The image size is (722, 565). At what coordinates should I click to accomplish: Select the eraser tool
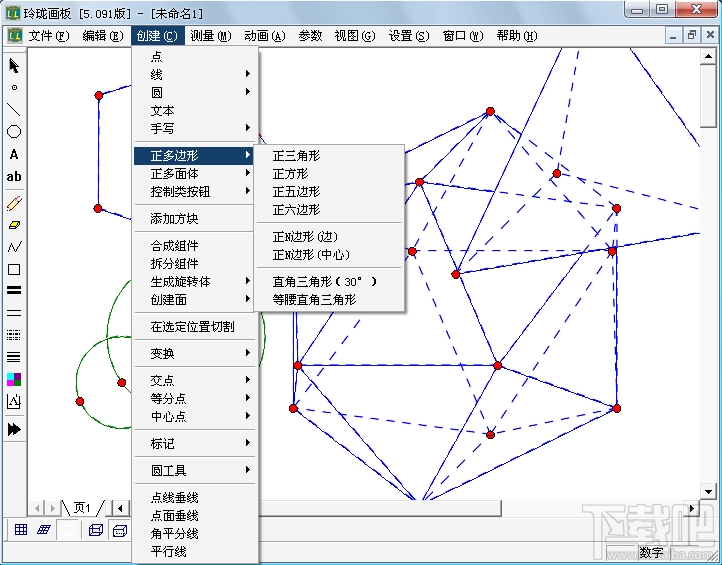point(14,225)
